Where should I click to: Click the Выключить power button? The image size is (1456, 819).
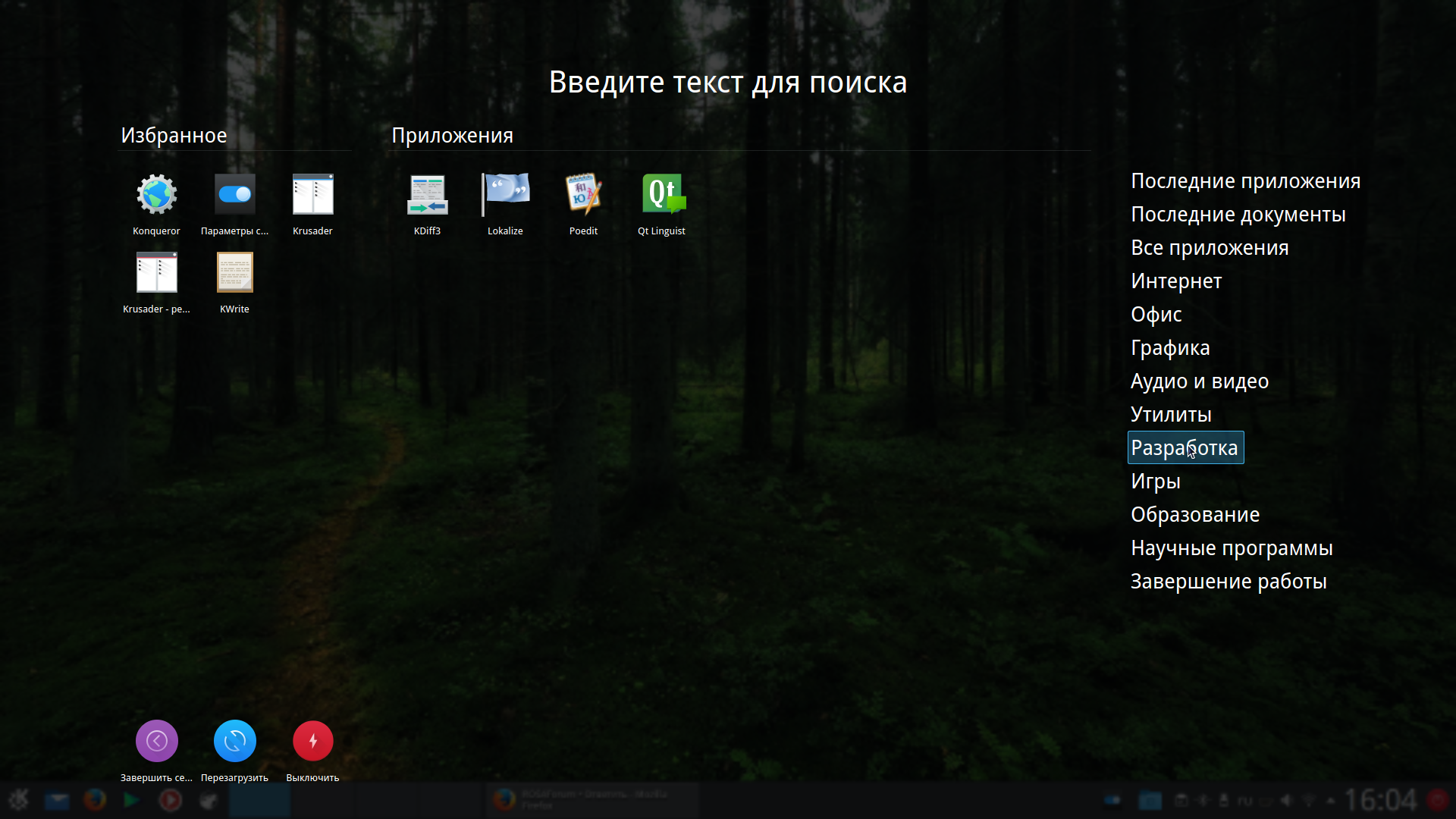[x=312, y=741]
